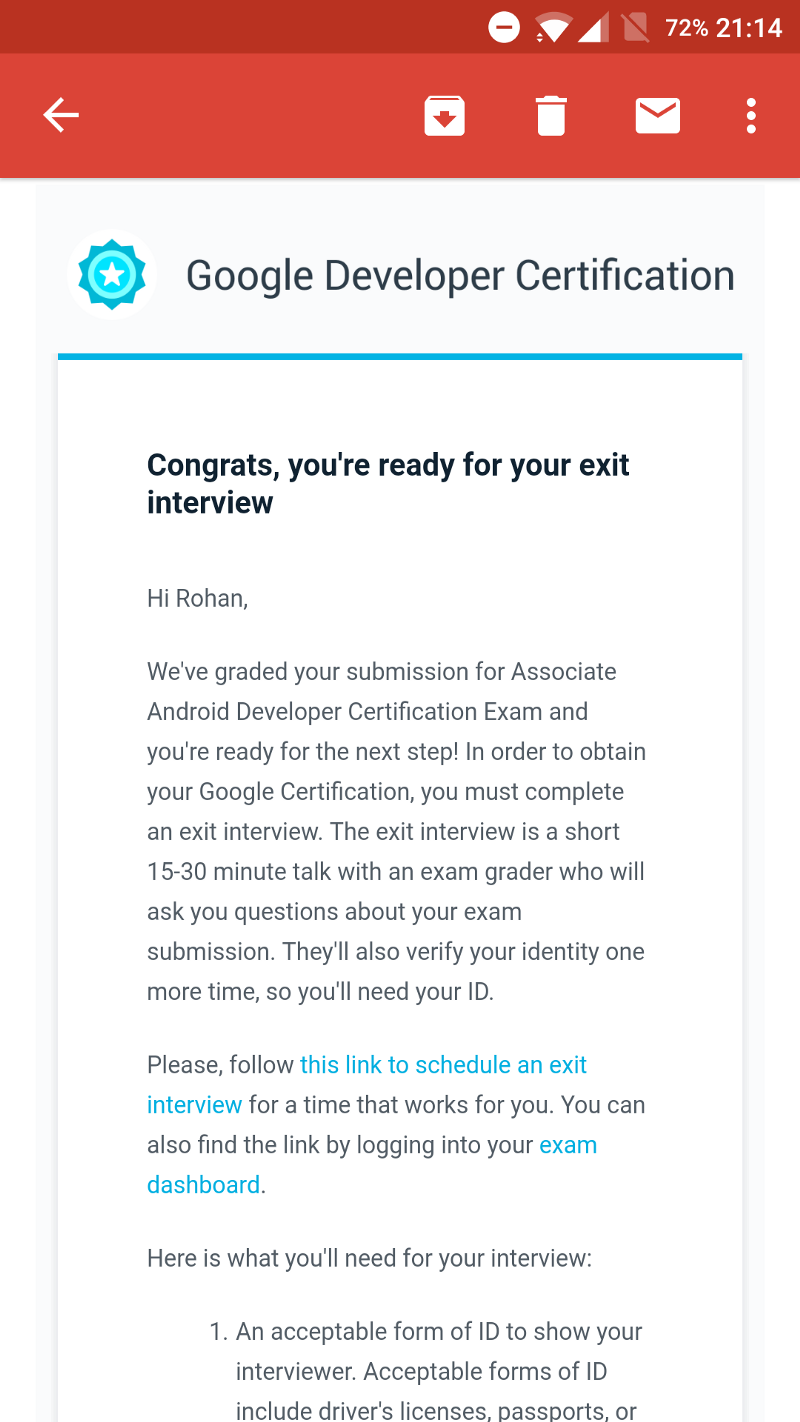Tap the no-SIM card status icon
Image resolution: width=800 pixels, height=1422 pixels.
pos(635,27)
